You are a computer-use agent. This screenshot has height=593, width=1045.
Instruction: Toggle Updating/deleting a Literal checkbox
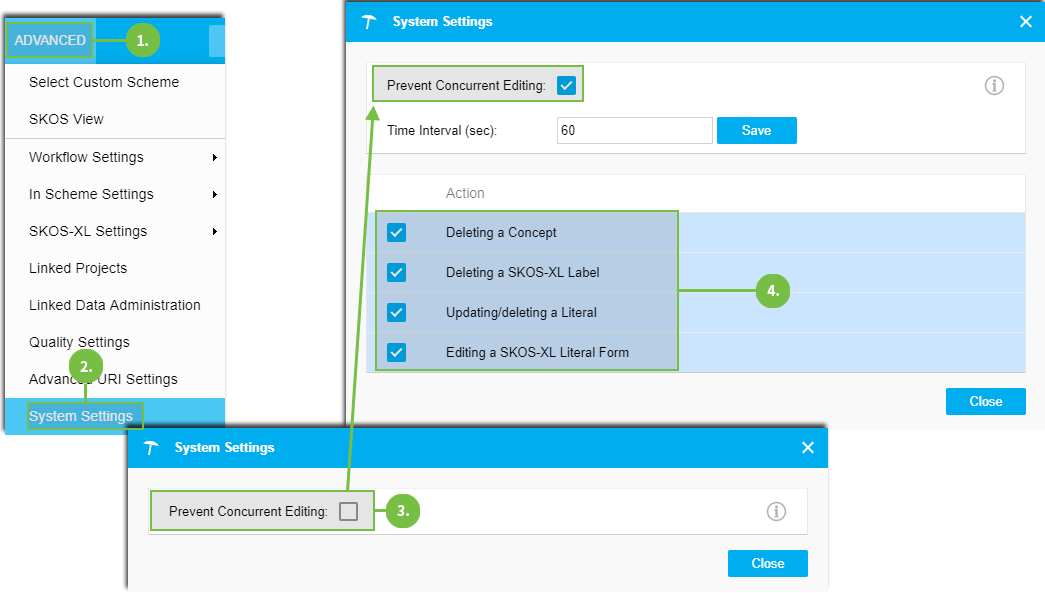click(396, 312)
